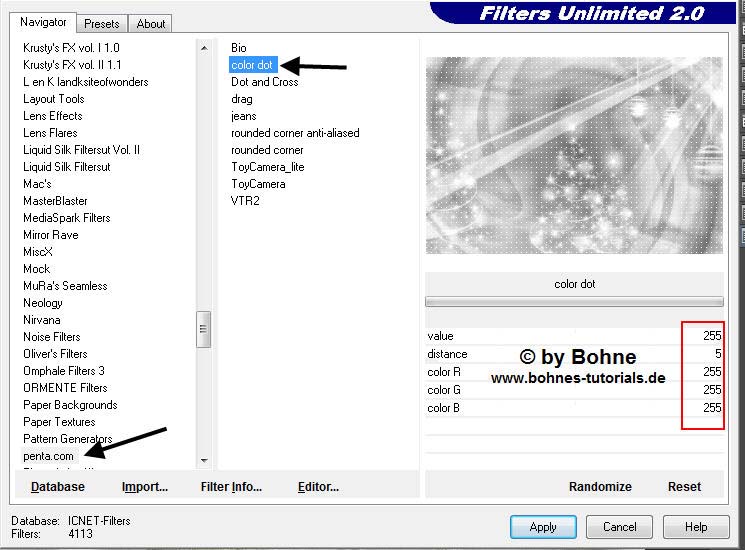The width and height of the screenshot is (745, 550).
Task: Launch the filter Editor...
Action: click(x=318, y=487)
